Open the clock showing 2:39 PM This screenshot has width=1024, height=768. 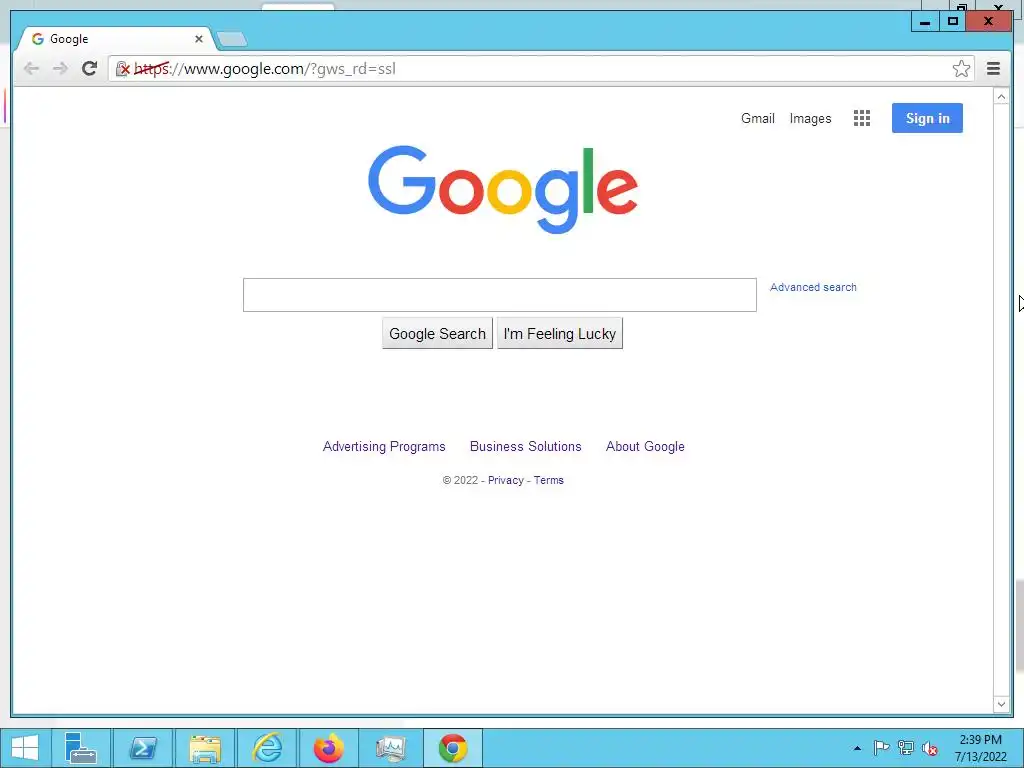[x=980, y=748]
